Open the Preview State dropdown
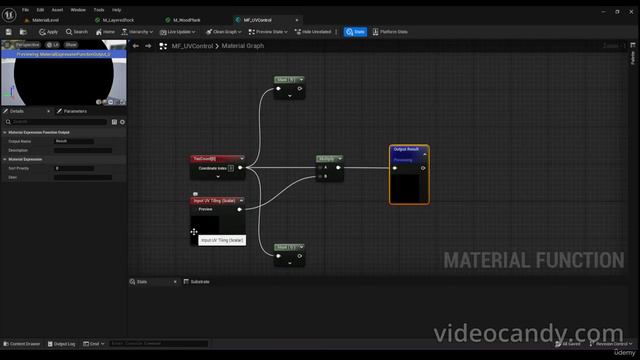Screen dimensions: 640x360 [x=268, y=32]
